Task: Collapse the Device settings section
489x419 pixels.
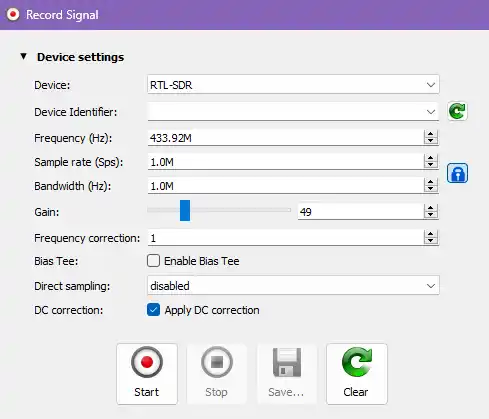Action: pos(23,56)
